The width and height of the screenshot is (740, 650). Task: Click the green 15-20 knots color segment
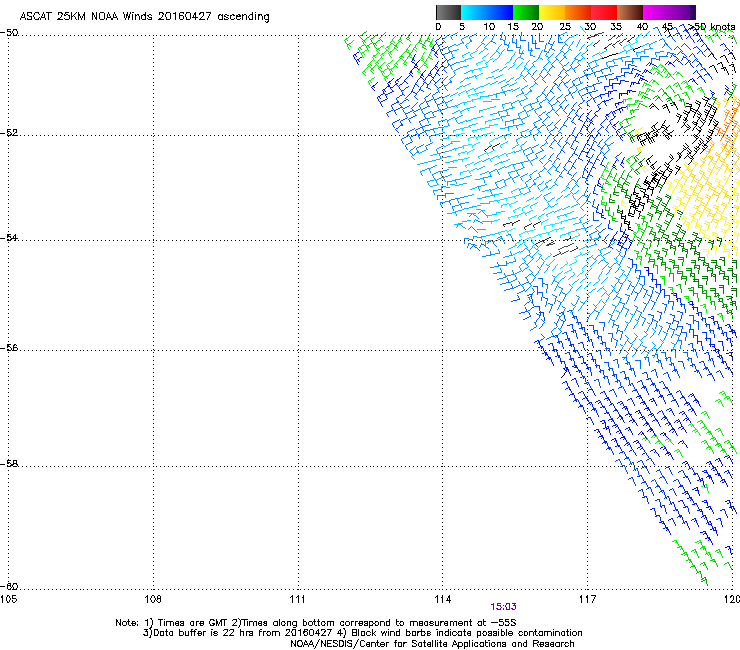(x=526, y=12)
